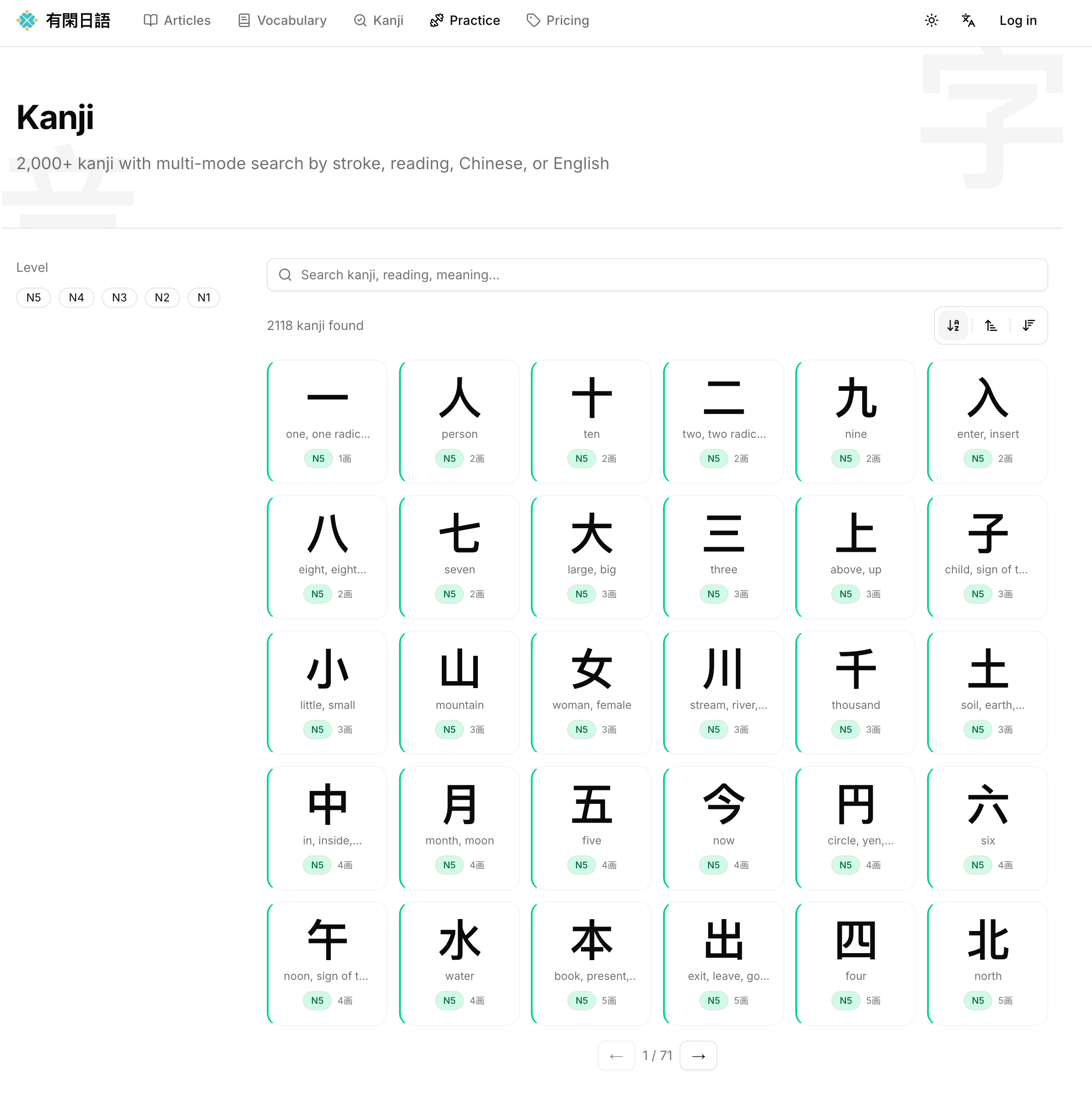Open the Pricing page
Viewport: 1092px width, 1096px height.
coord(558,20)
